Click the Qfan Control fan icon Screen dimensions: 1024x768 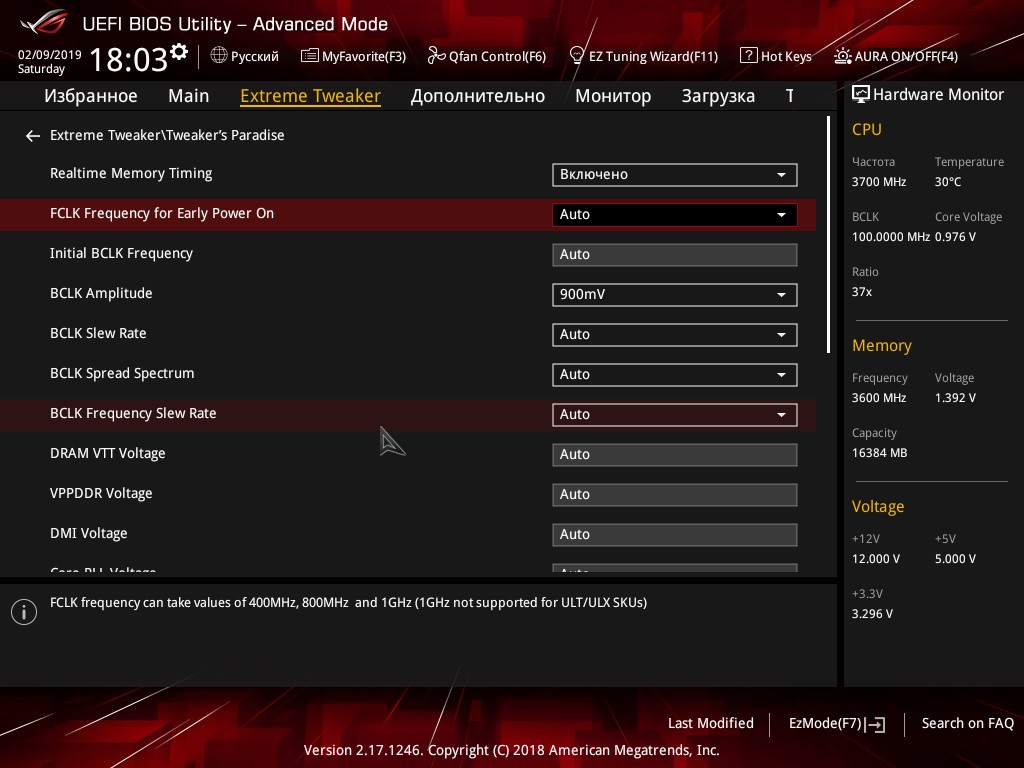coord(436,56)
